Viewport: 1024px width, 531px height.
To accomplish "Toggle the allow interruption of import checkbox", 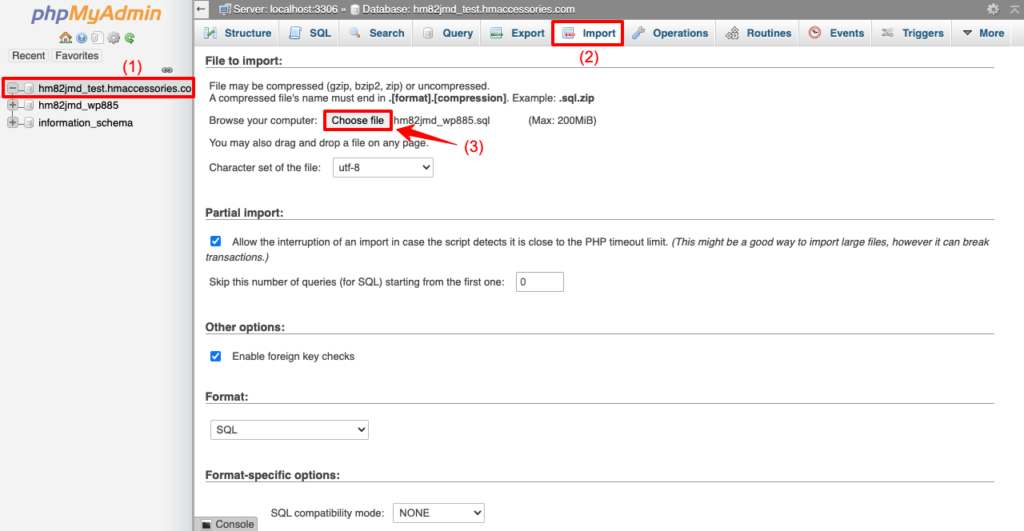I will click(x=216, y=242).
